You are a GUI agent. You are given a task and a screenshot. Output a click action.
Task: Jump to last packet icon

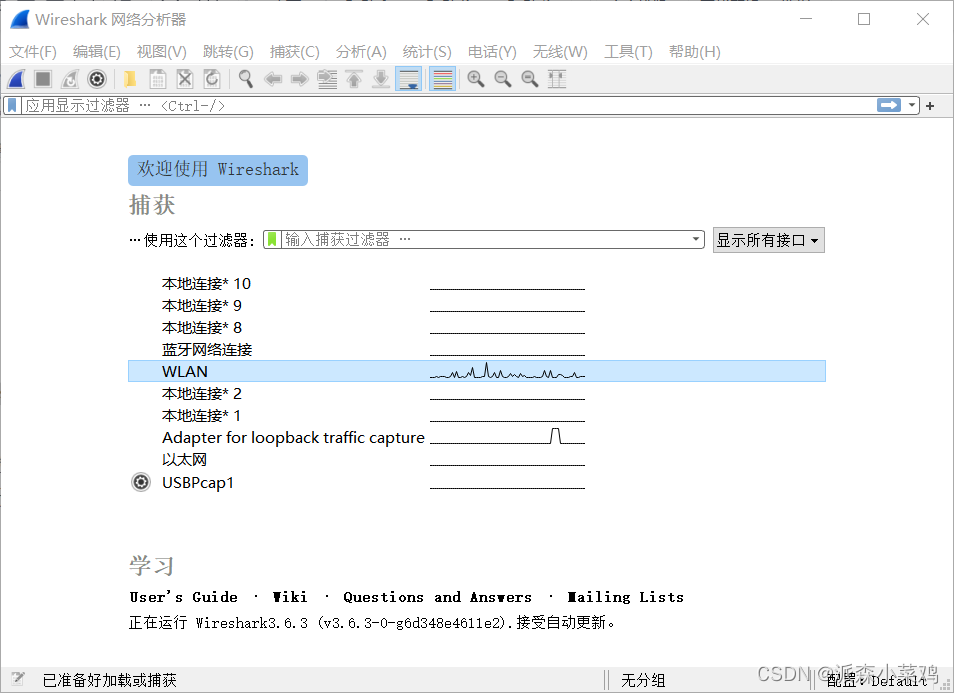(x=381, y=79)
